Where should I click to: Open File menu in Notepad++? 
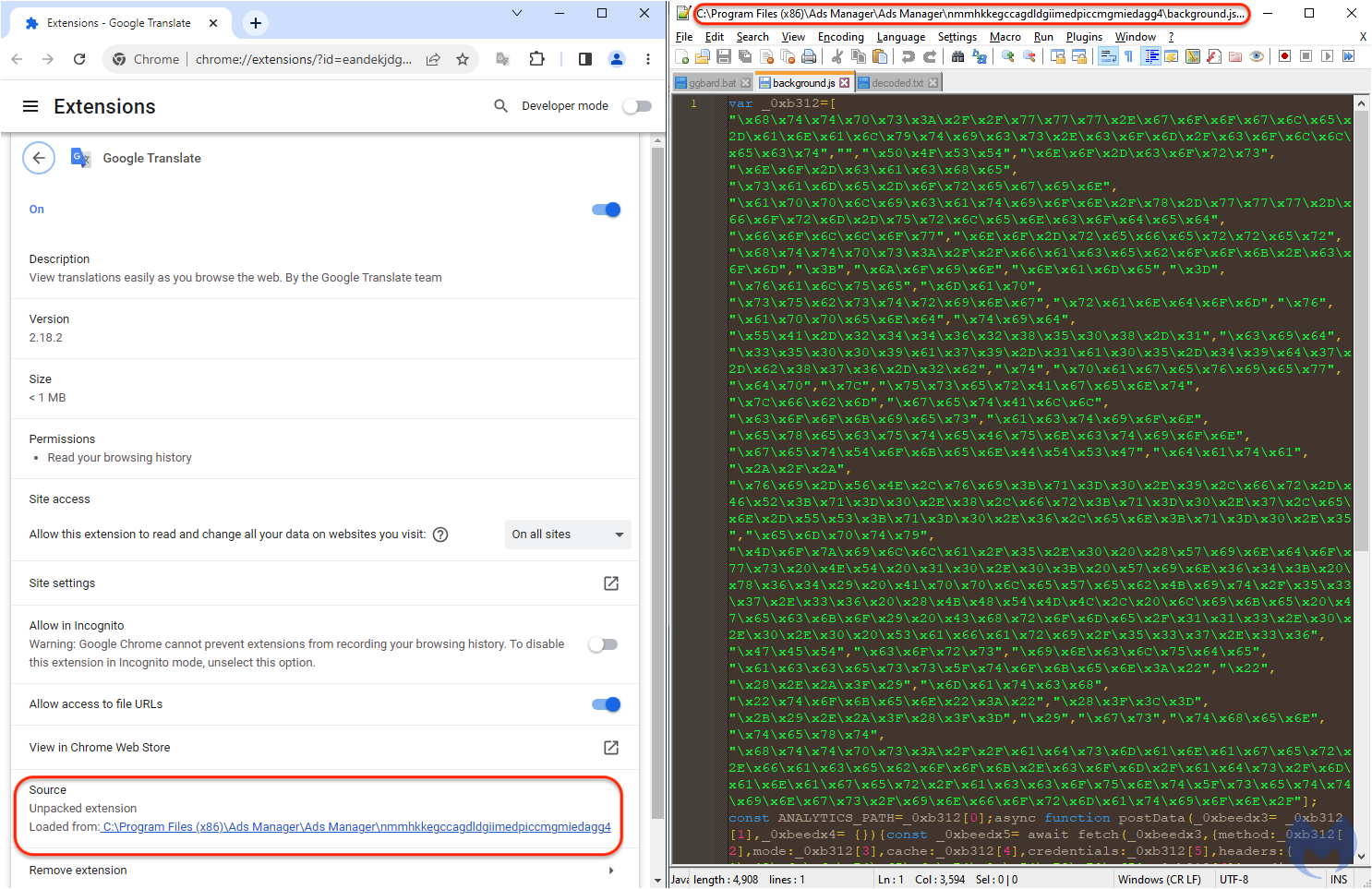(x=684, y=37)
